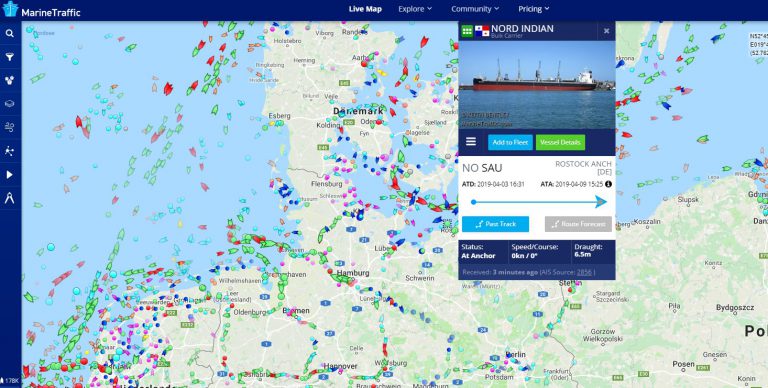Viewport: 768px width, 388px height.
Task: Click the NO SAU departure port
Action: pyautogui.click(x=482, y=169)
